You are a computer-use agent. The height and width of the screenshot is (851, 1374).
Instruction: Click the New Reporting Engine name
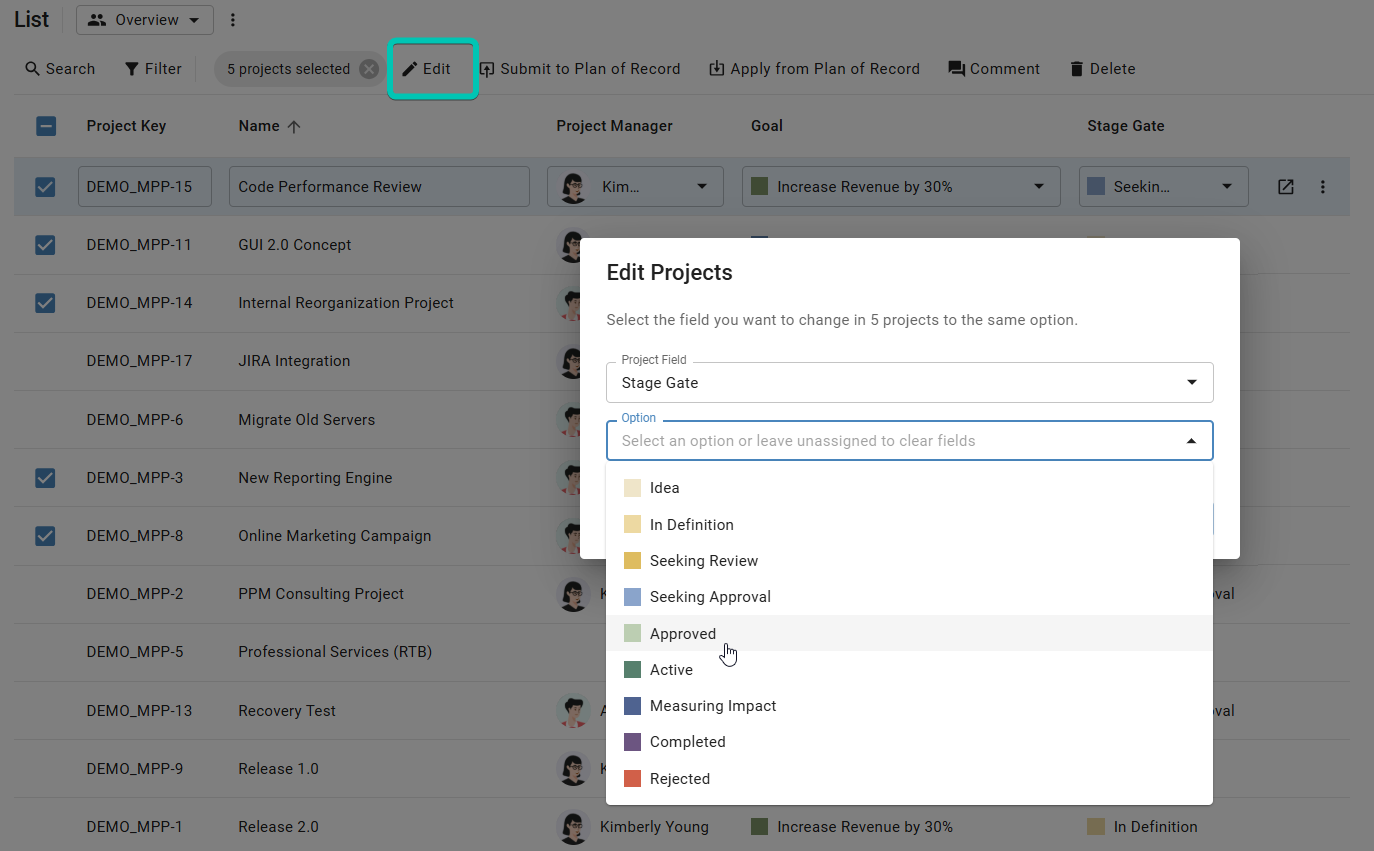pos(315,478)
